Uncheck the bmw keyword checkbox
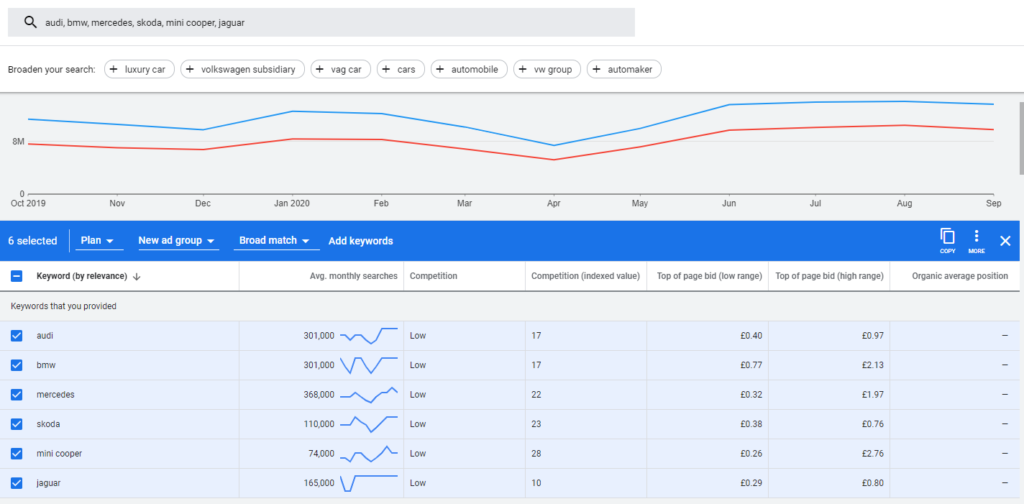The height and width of the screenshot is (504, 1024). [17, 365]
